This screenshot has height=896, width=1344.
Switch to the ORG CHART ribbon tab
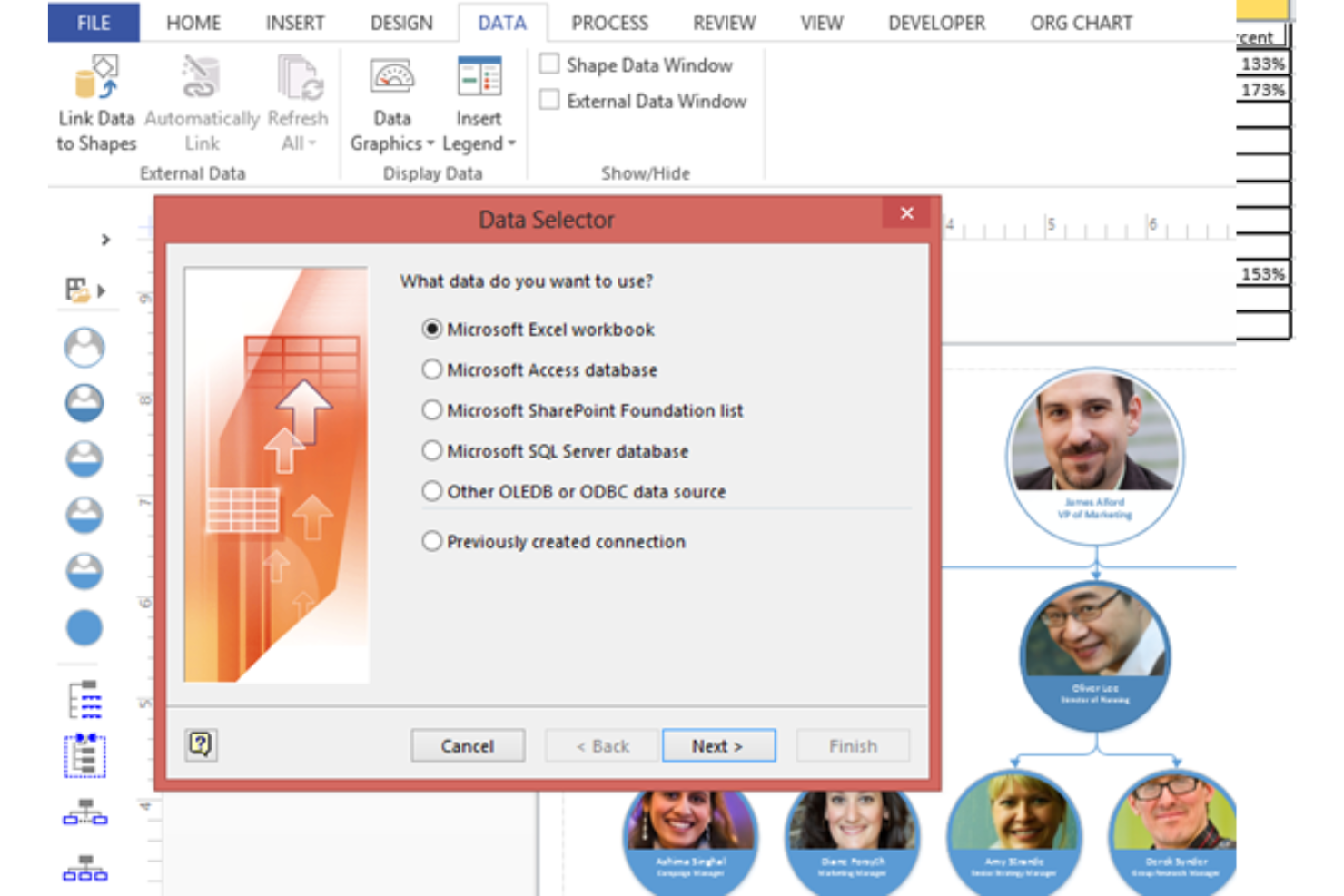(1080, 23)
